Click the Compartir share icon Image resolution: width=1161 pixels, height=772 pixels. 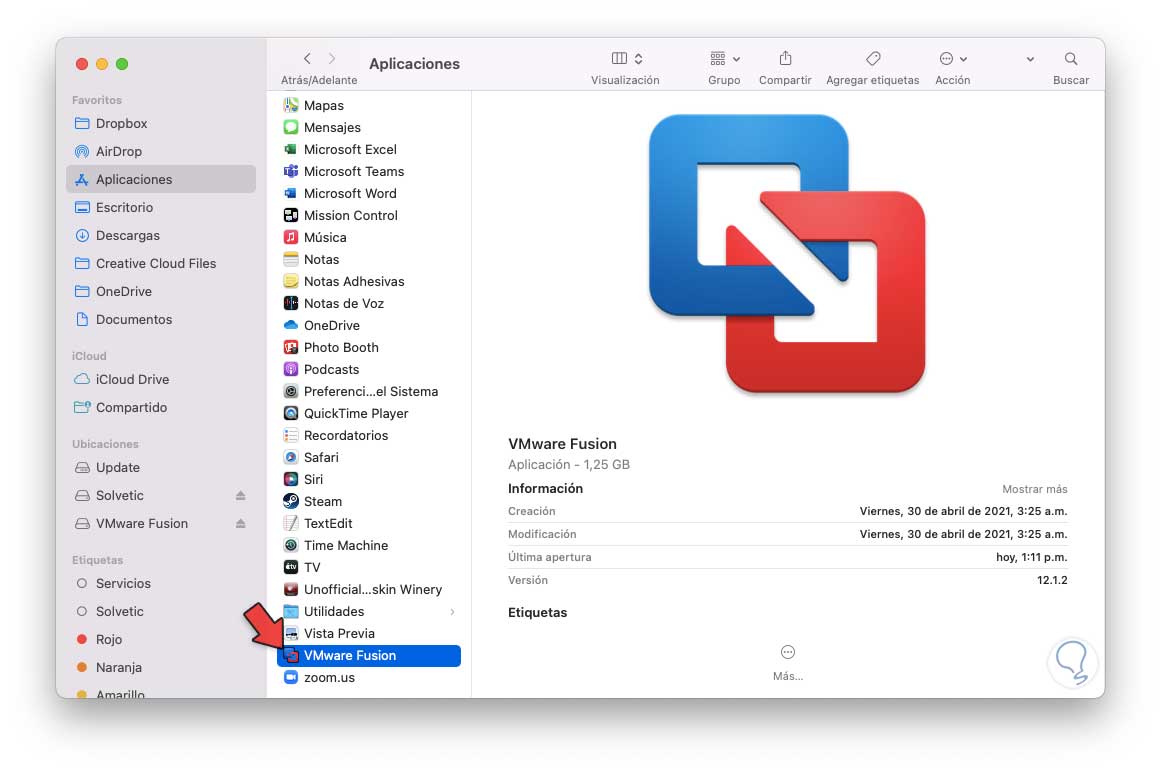coord(786,58)
